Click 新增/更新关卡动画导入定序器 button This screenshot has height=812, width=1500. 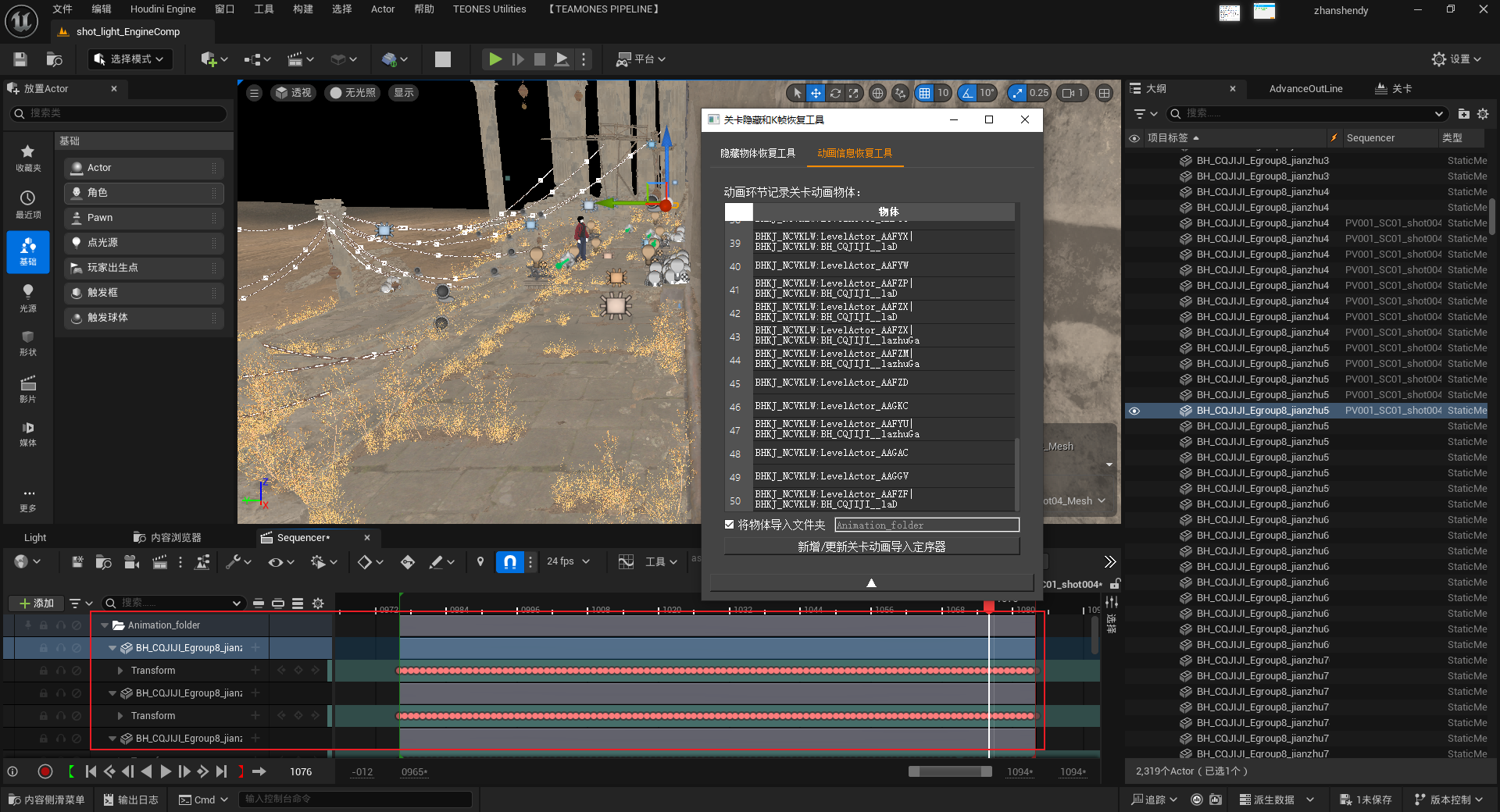[871, 547]
